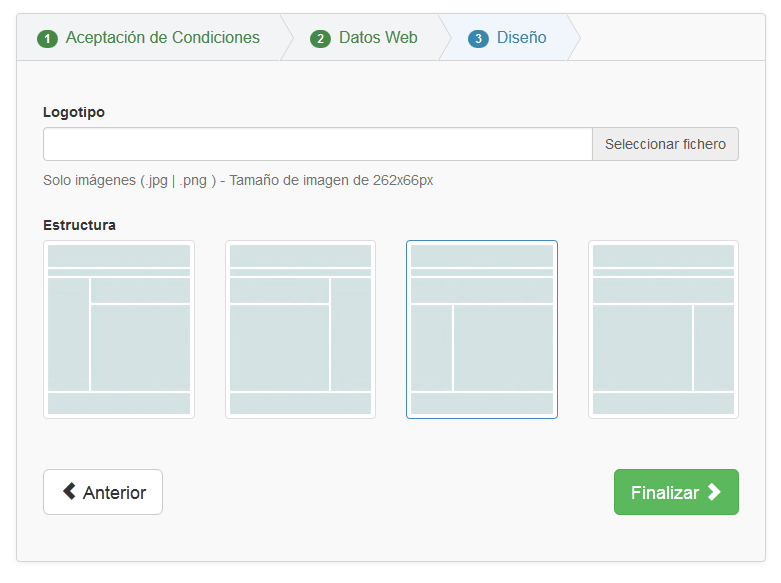Go to the Datos Web step
Viewport: 781px width, 583px height.
(378, 38)
